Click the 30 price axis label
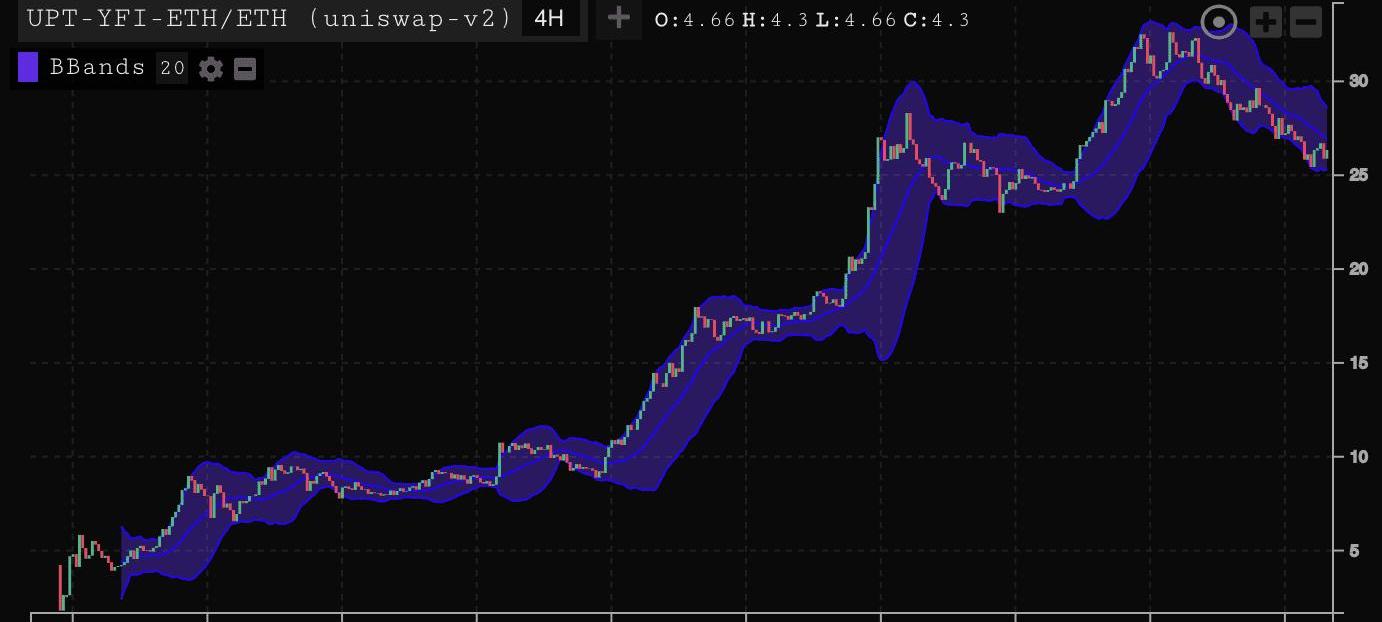1382x622 pixels. tap(1358, 81)
